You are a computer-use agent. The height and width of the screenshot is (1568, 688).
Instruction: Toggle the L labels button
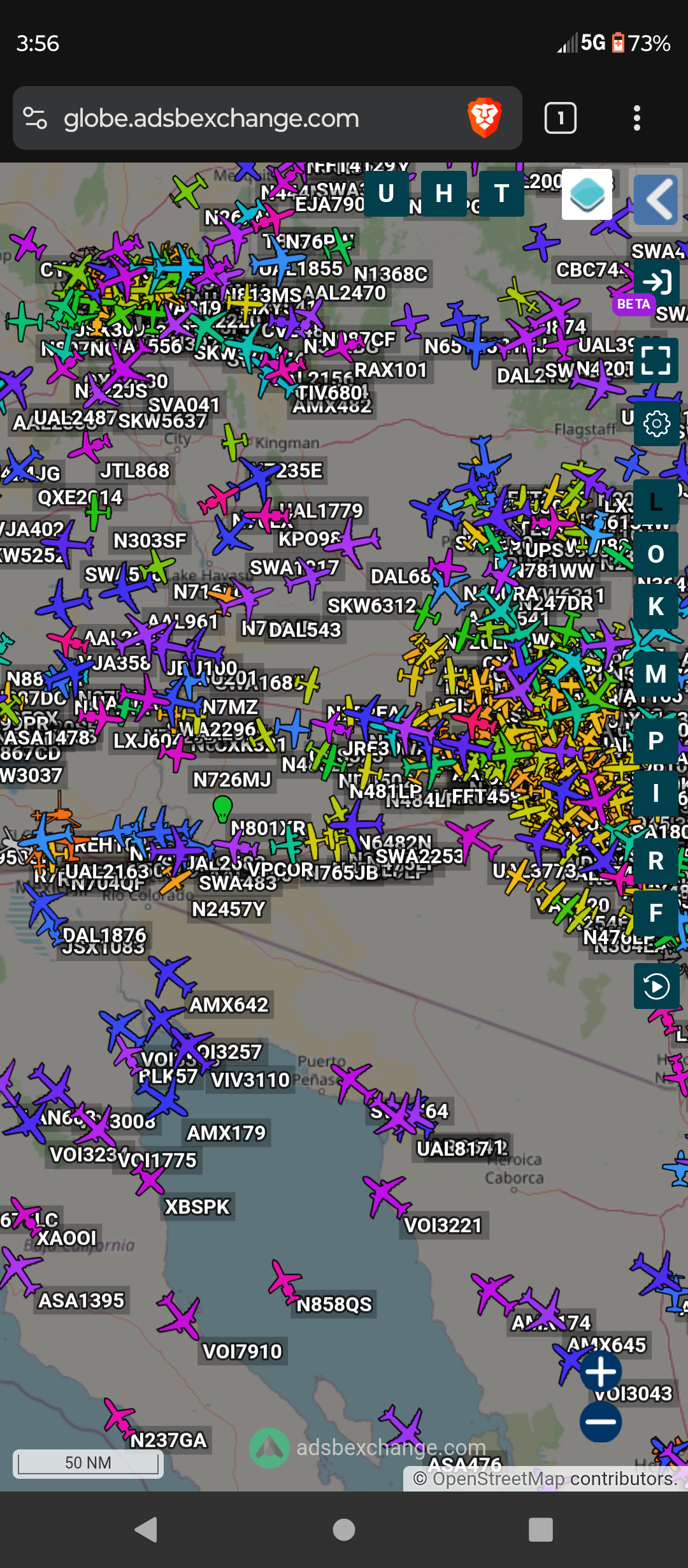pos(656,502)
